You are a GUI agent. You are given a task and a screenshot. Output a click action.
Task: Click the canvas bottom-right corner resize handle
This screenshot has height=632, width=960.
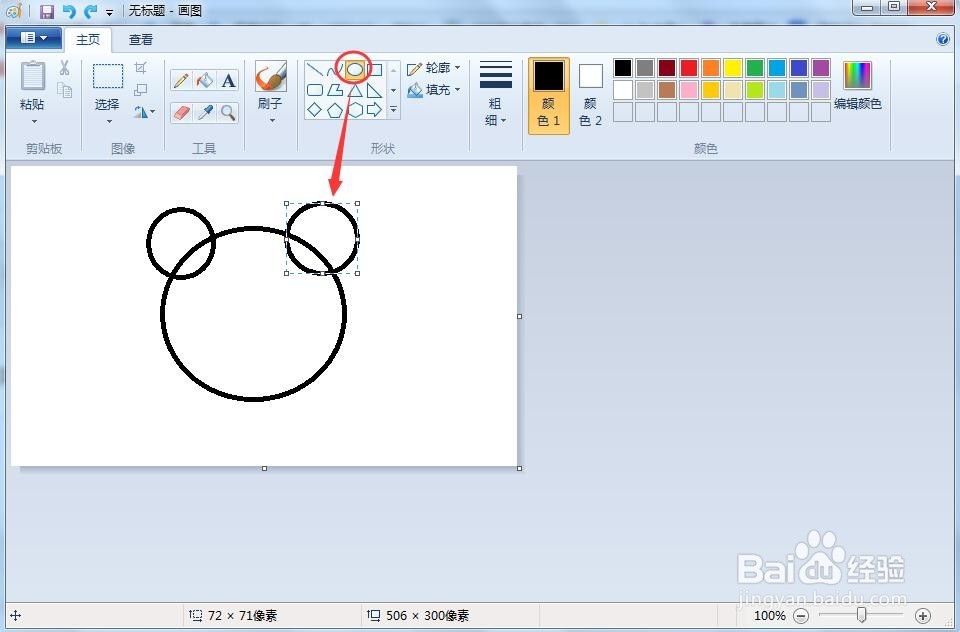520,468
